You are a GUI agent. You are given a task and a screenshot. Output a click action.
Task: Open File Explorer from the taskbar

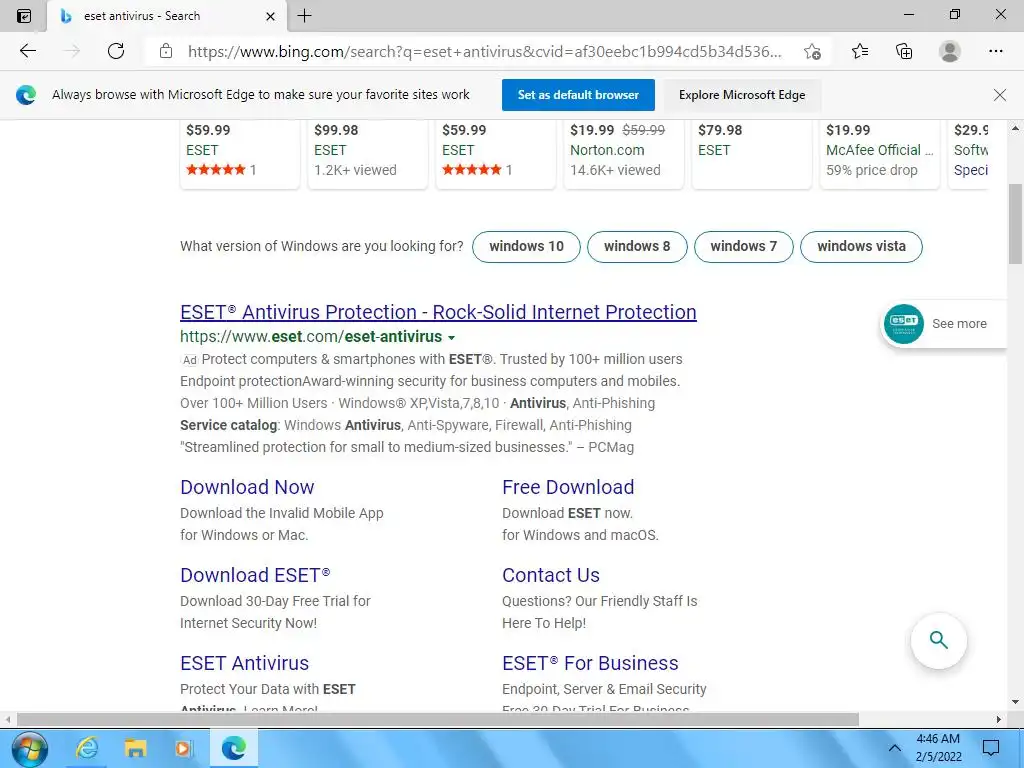135,748
